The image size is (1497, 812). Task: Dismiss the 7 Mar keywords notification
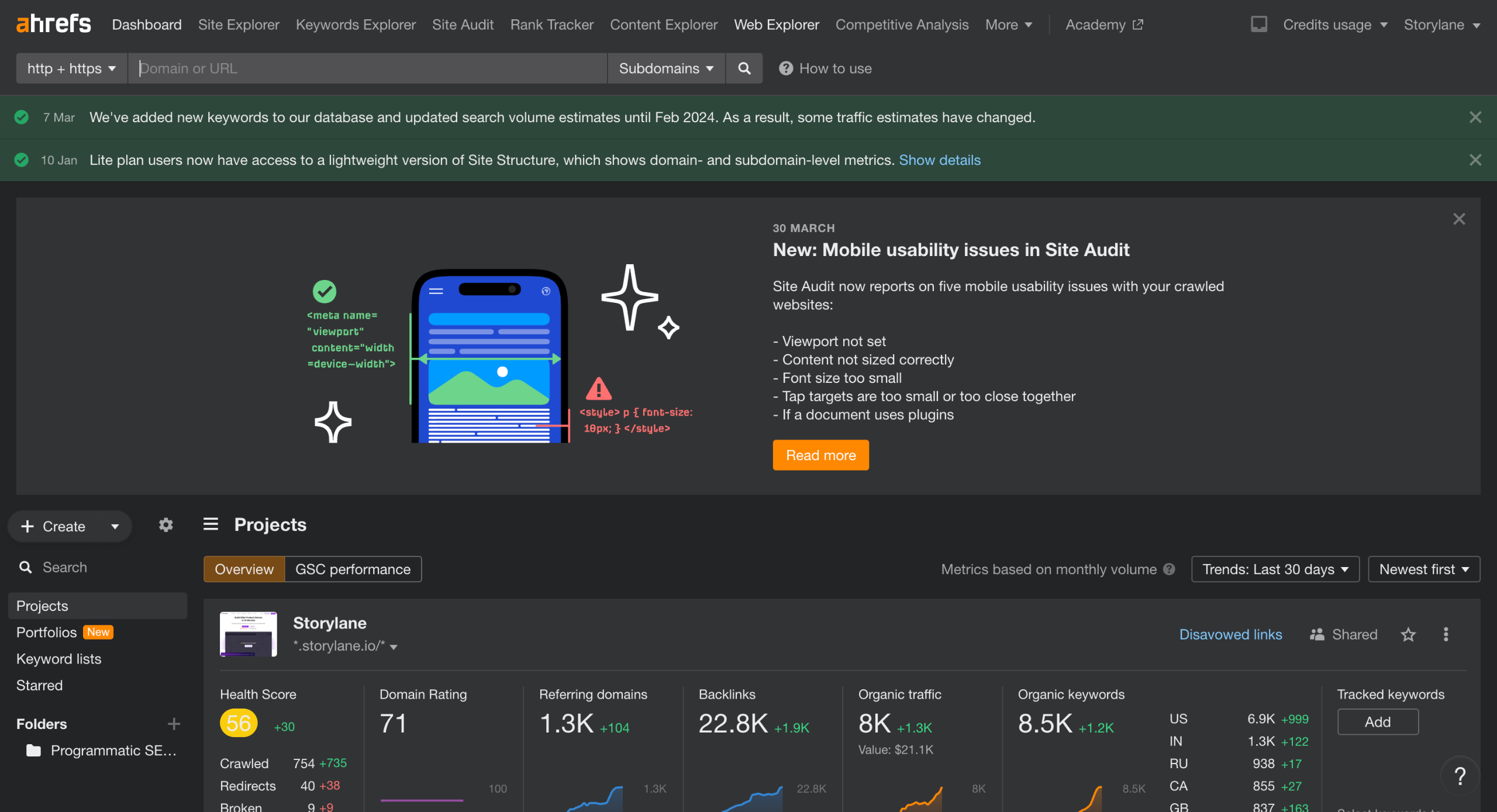pos(1475,117)
